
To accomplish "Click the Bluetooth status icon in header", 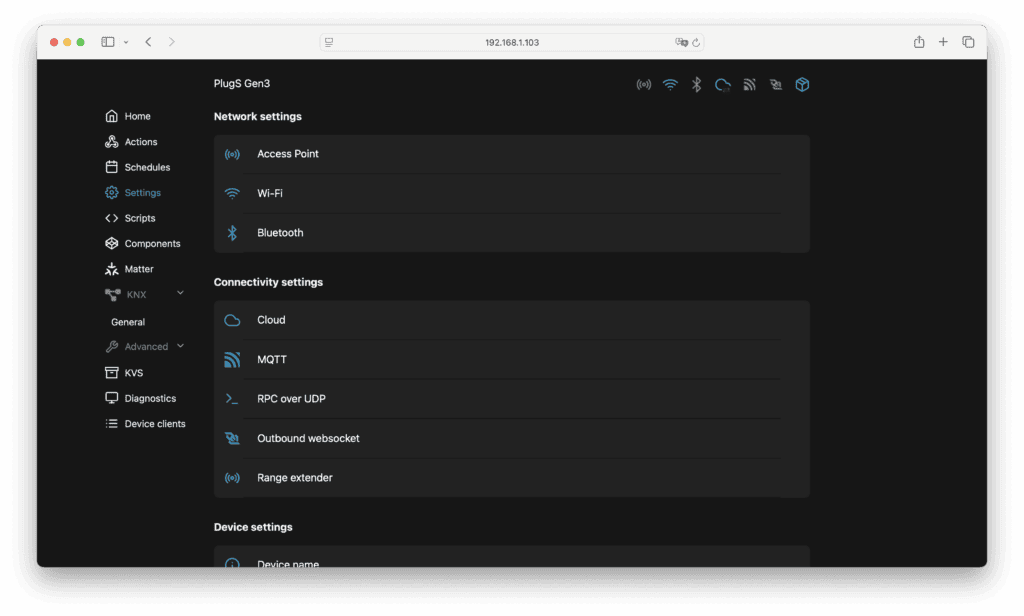I will (x=697, y=85).
